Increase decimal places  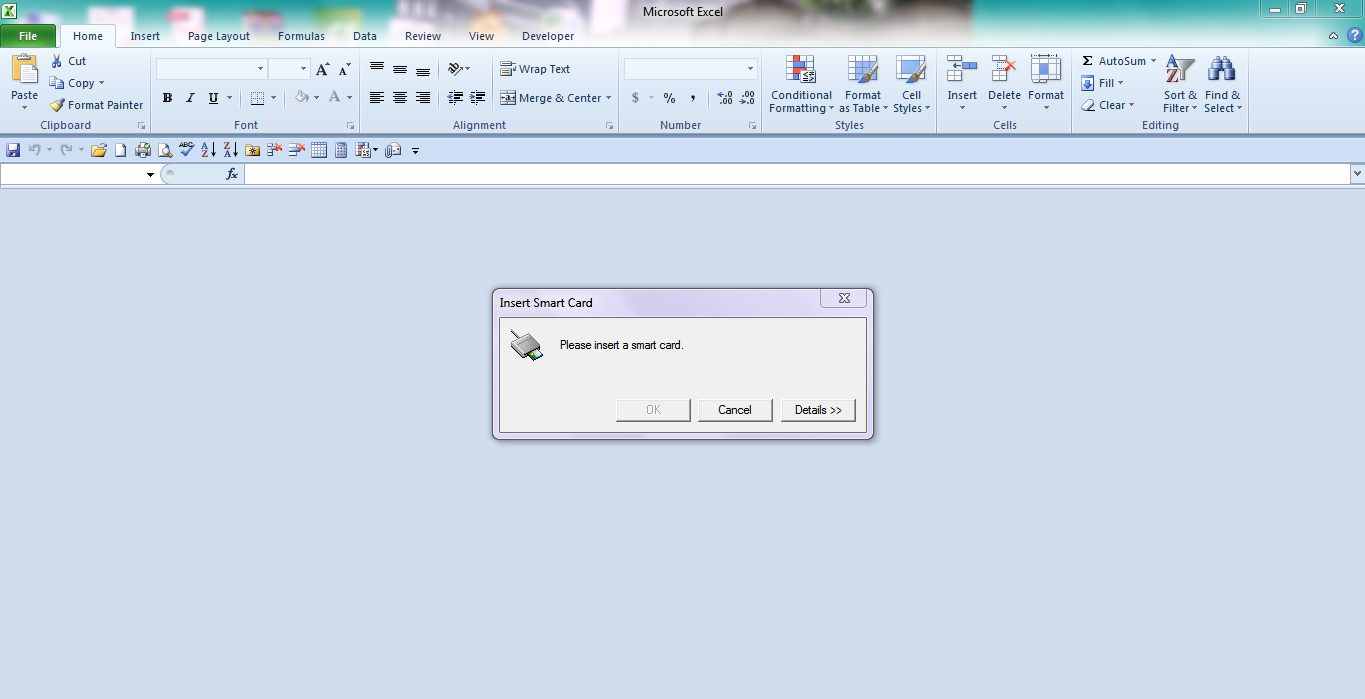(x=723, y=98)
